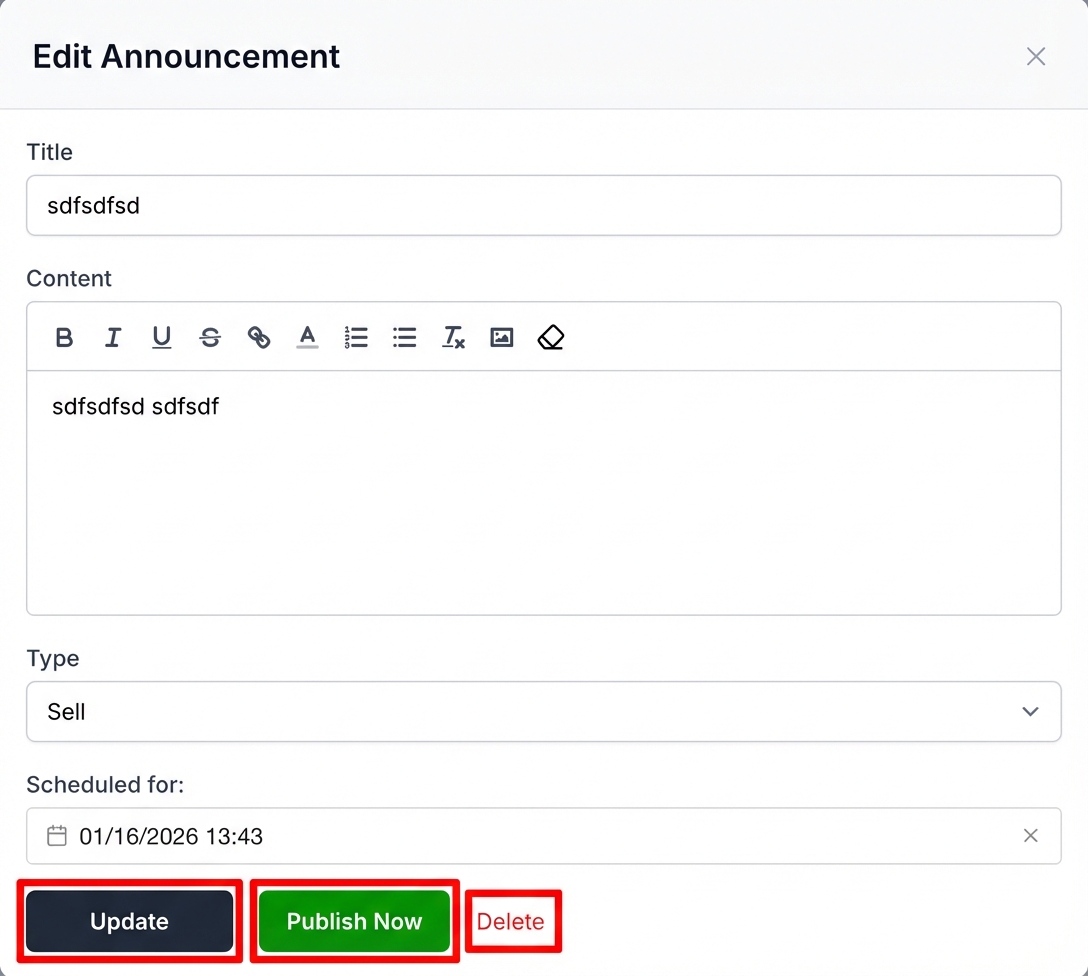Toggle underline formatting
The width and height of the screenshot is (1088, 976).
161,337
